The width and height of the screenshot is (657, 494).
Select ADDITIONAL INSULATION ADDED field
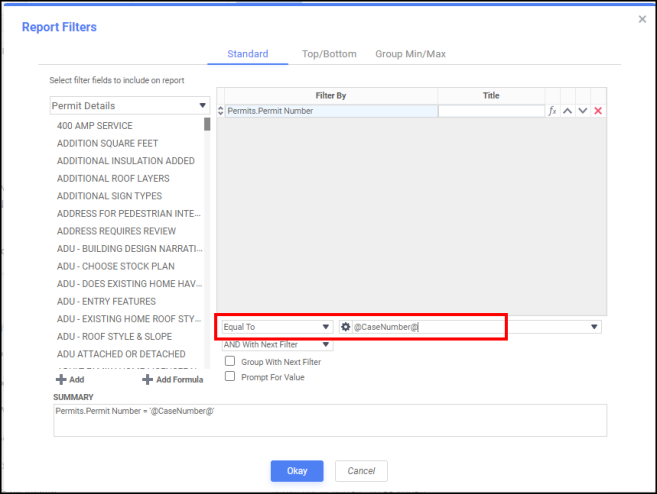point(126,161)
